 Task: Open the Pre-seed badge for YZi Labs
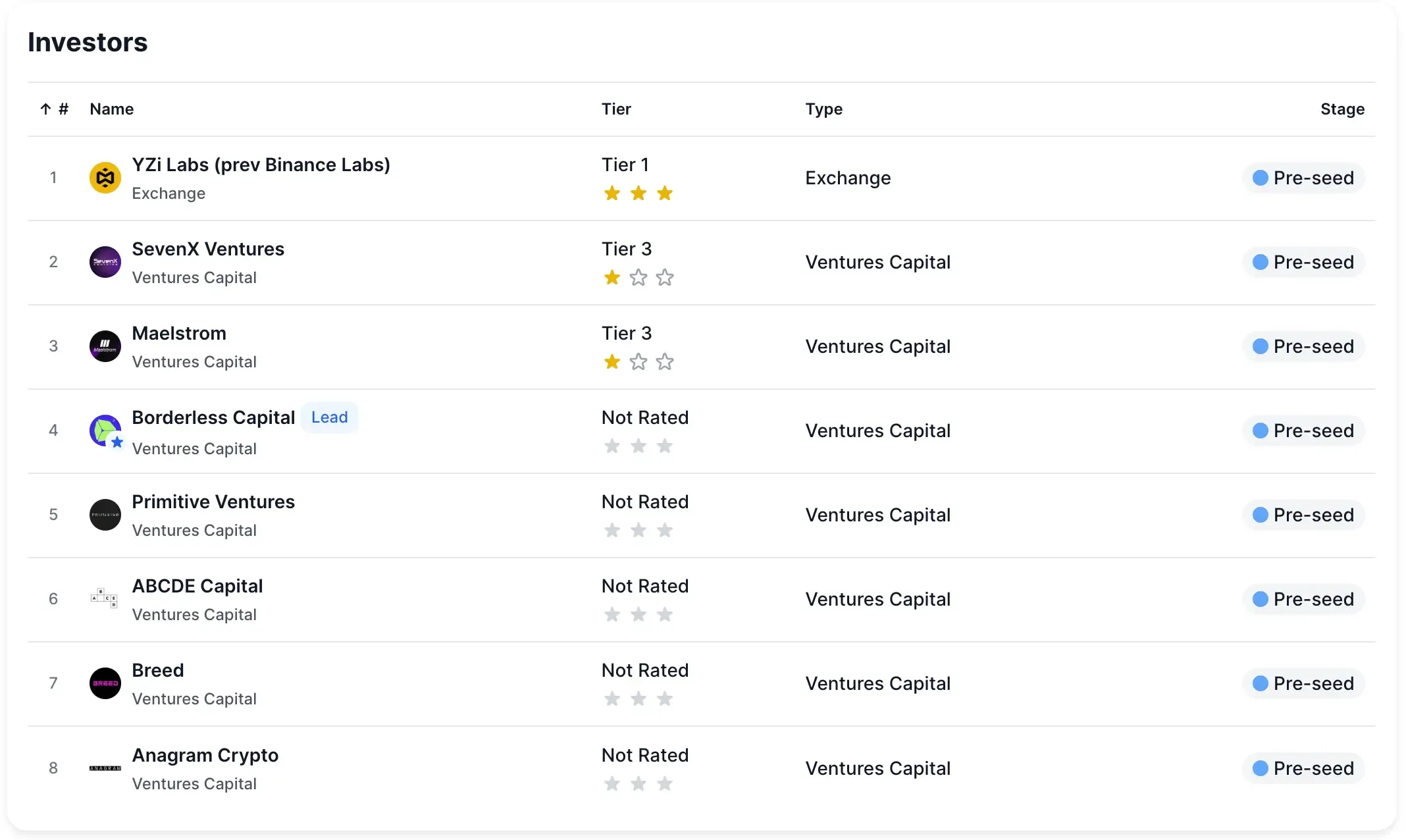(x=1303, y=178)
